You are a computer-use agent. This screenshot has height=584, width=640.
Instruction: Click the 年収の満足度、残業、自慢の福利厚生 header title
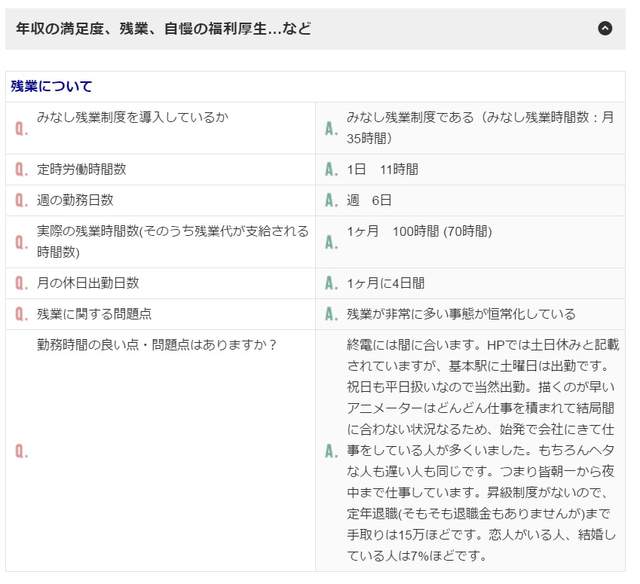pyautogui.click(x=164, y=29)
